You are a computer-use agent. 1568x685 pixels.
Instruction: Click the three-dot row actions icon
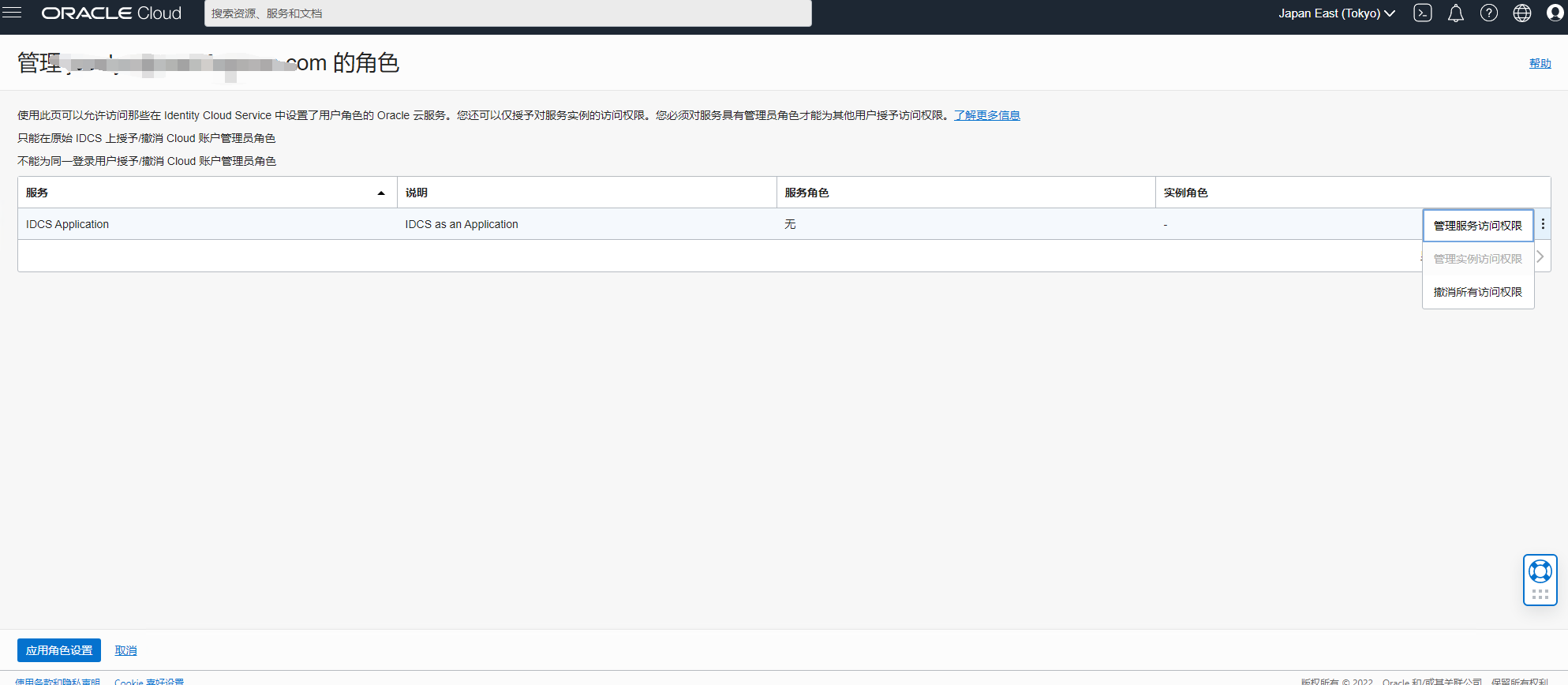(x=1543, y=224)
